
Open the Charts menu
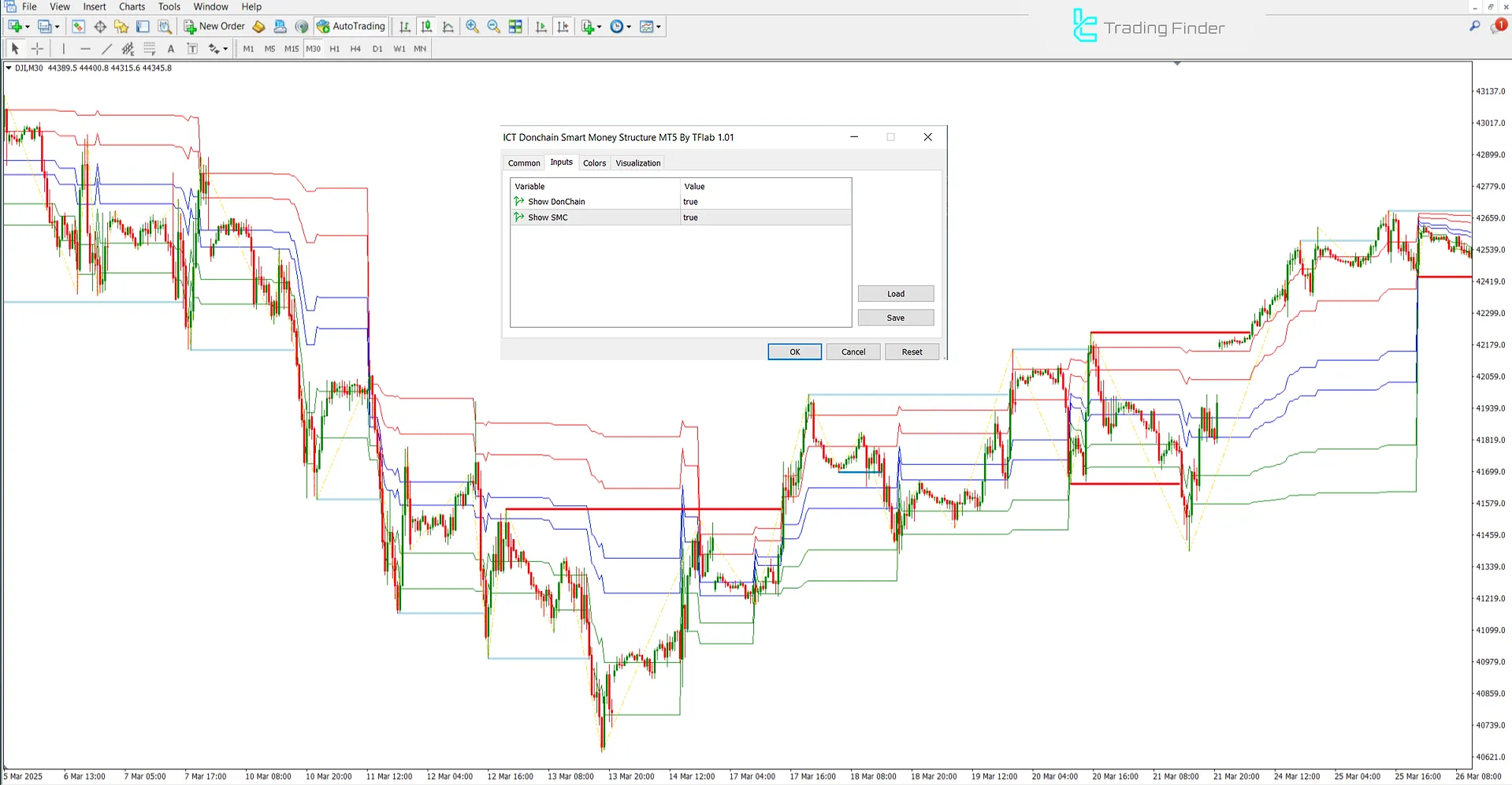pyautogui.click(x=131, y=6)
